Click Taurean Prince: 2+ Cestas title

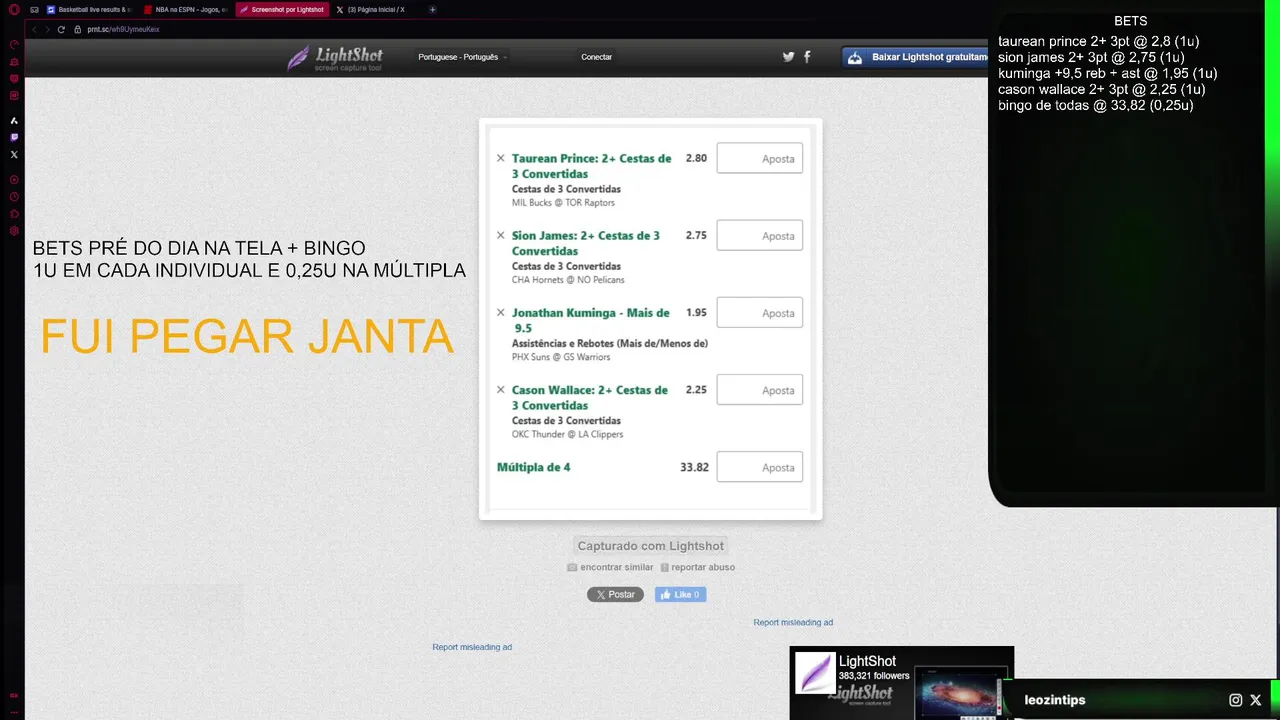[x=591, y=166]
